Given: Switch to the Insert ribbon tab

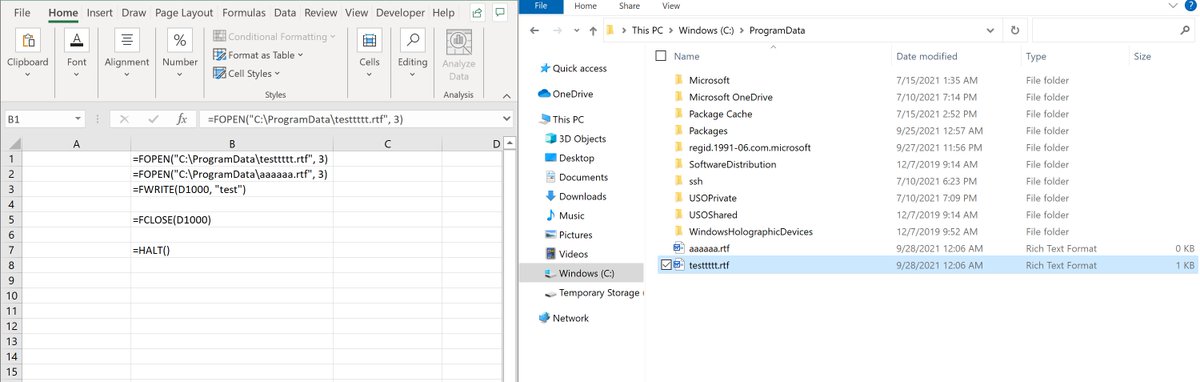Looking at the screenshot, I should (x=99, y=13).
